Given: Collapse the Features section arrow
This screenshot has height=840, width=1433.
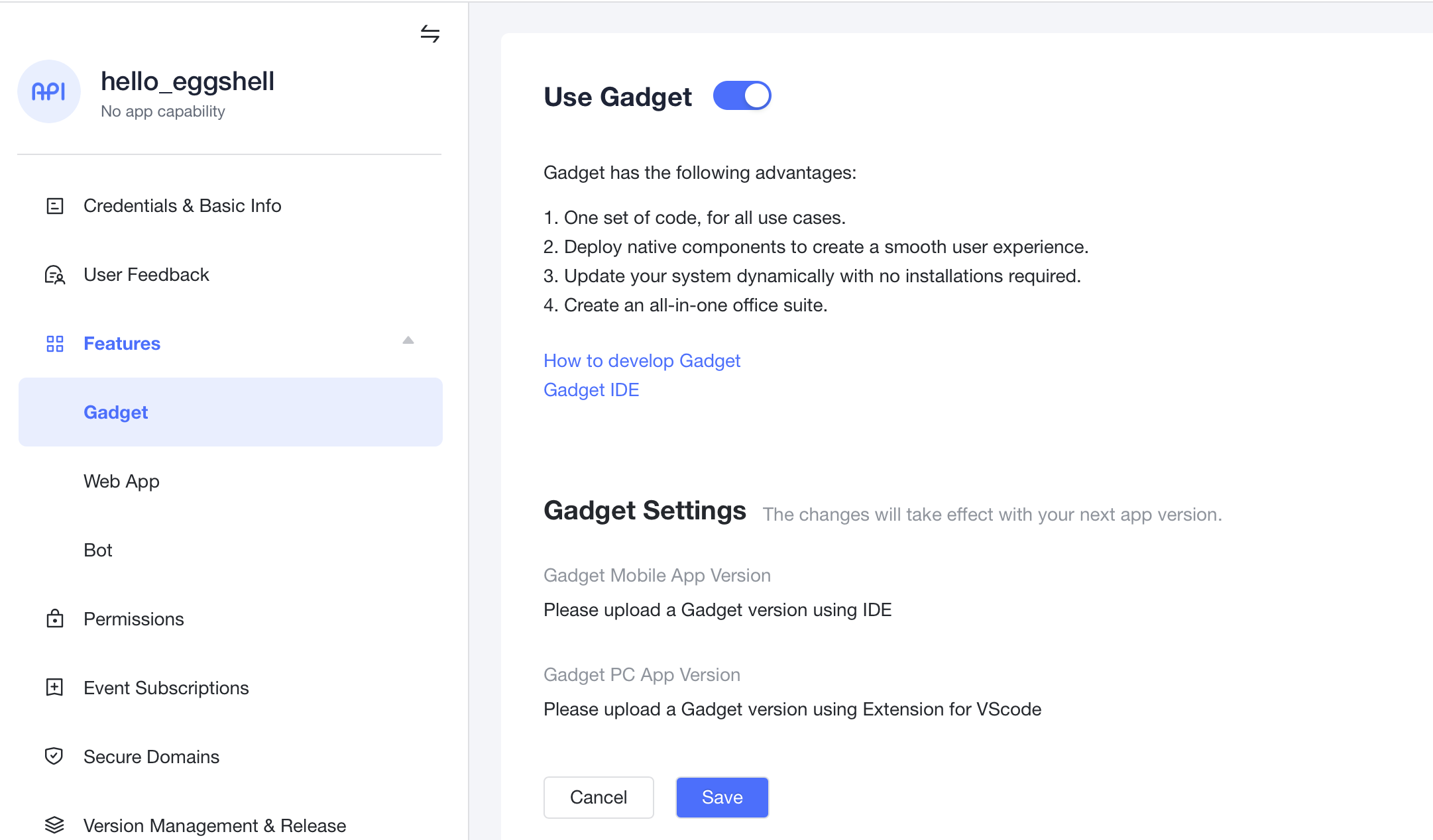Looking at the screenshot, I should click(408, 341).
